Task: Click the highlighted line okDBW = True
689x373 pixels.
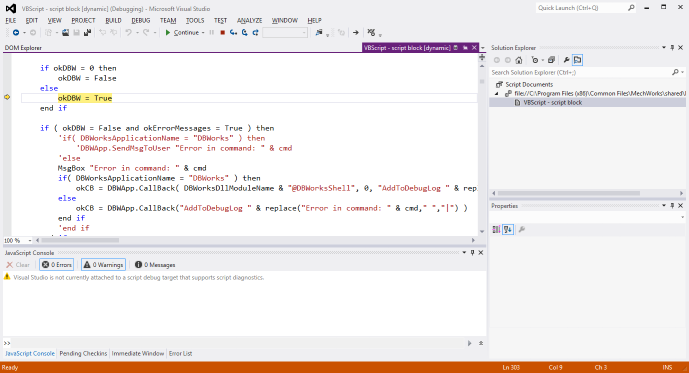Action: (x=85, y=98)
